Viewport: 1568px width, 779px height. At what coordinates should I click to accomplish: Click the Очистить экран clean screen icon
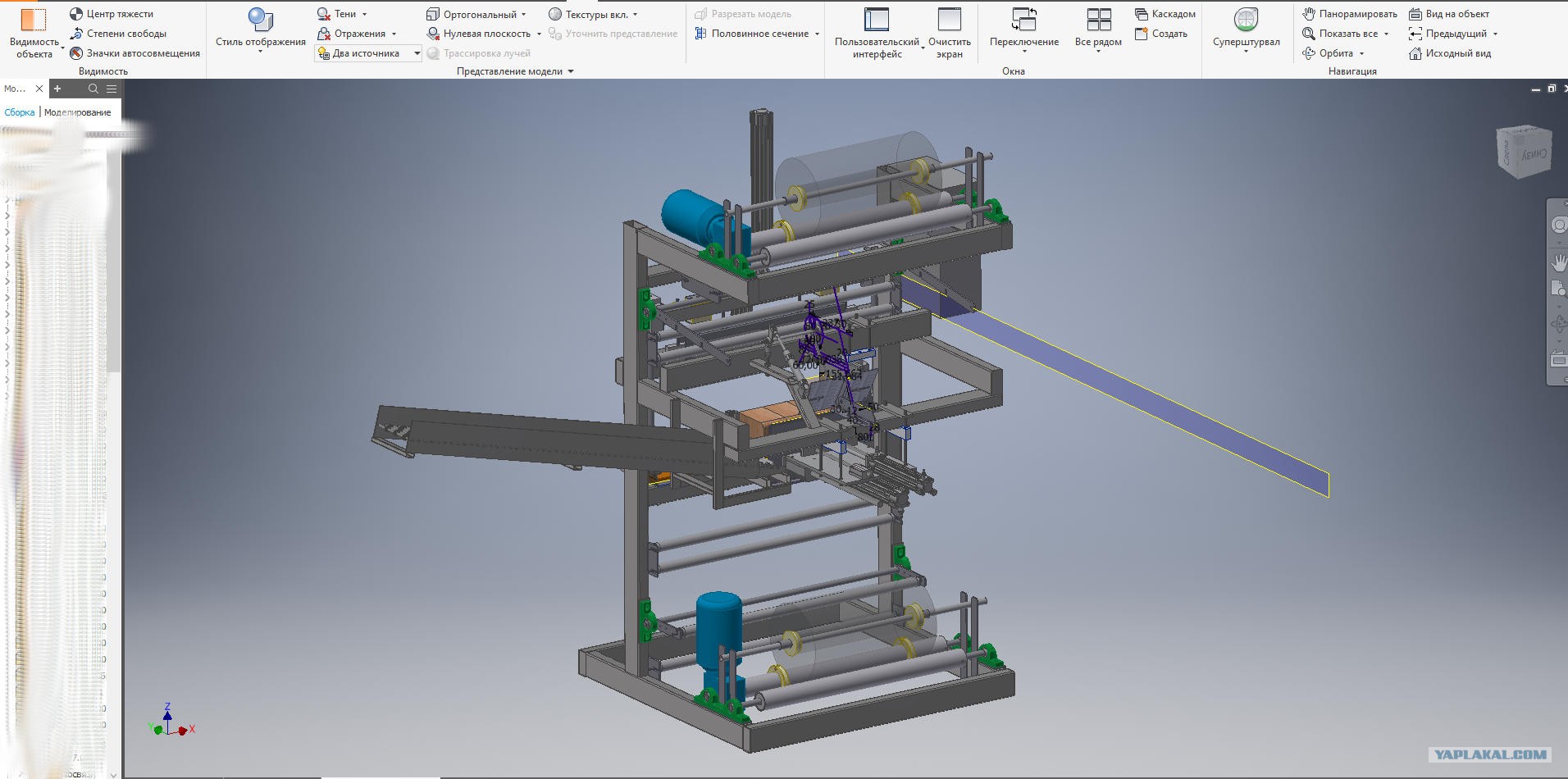(x=949, y=20)
